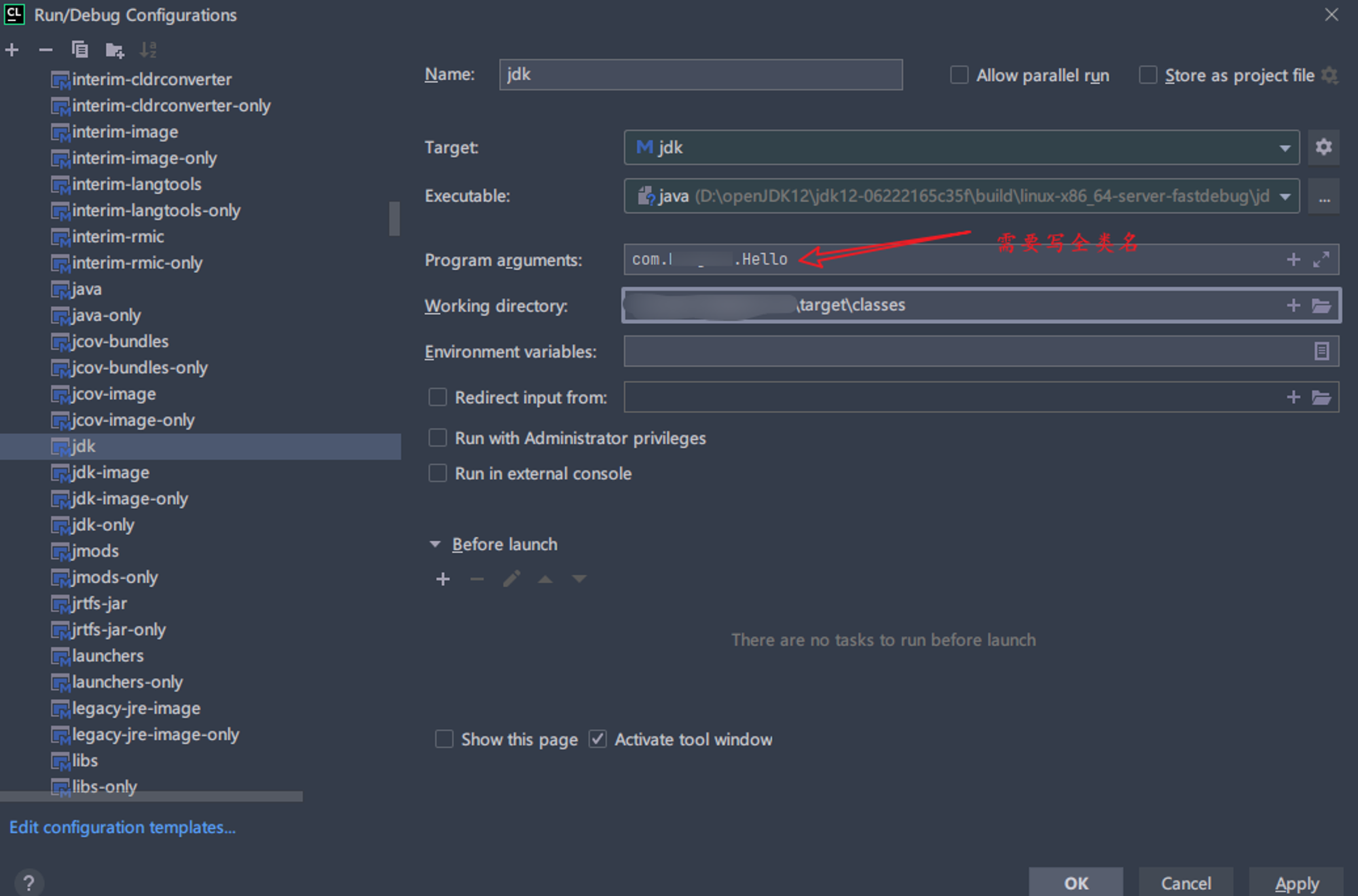This screenshot has height=896, width=1358.
Task: Open target settings gear icon
Action: click(x=1323, y=147)
